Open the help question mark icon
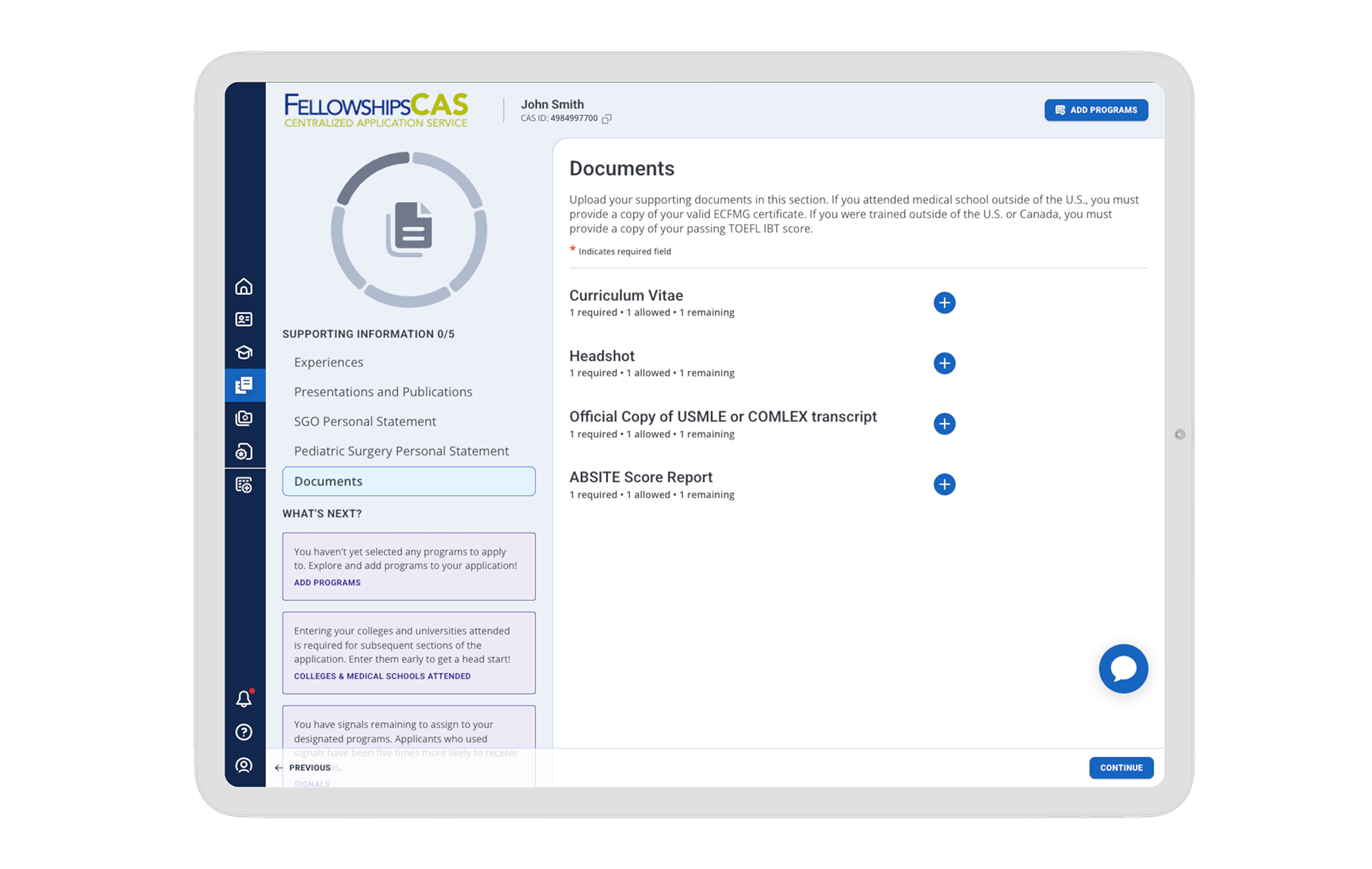The image size is (1372, 869). point(244,732)
